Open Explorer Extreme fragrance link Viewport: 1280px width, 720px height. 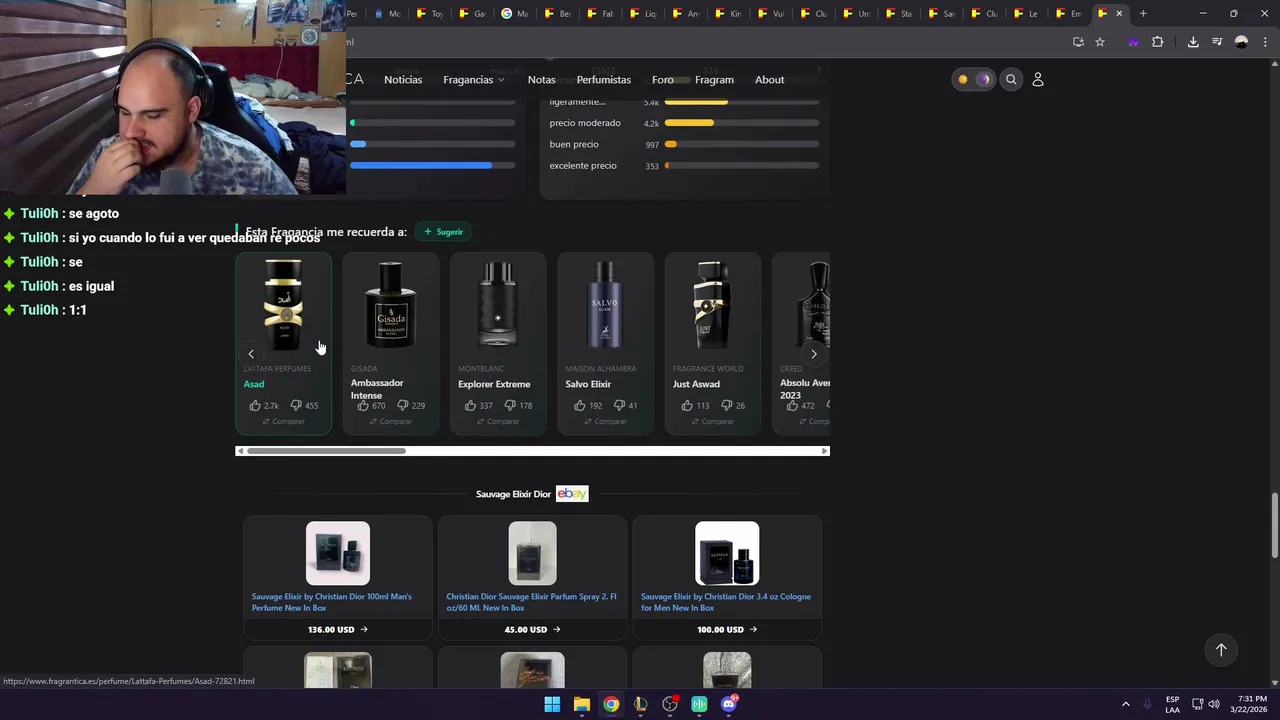(494, 384)
